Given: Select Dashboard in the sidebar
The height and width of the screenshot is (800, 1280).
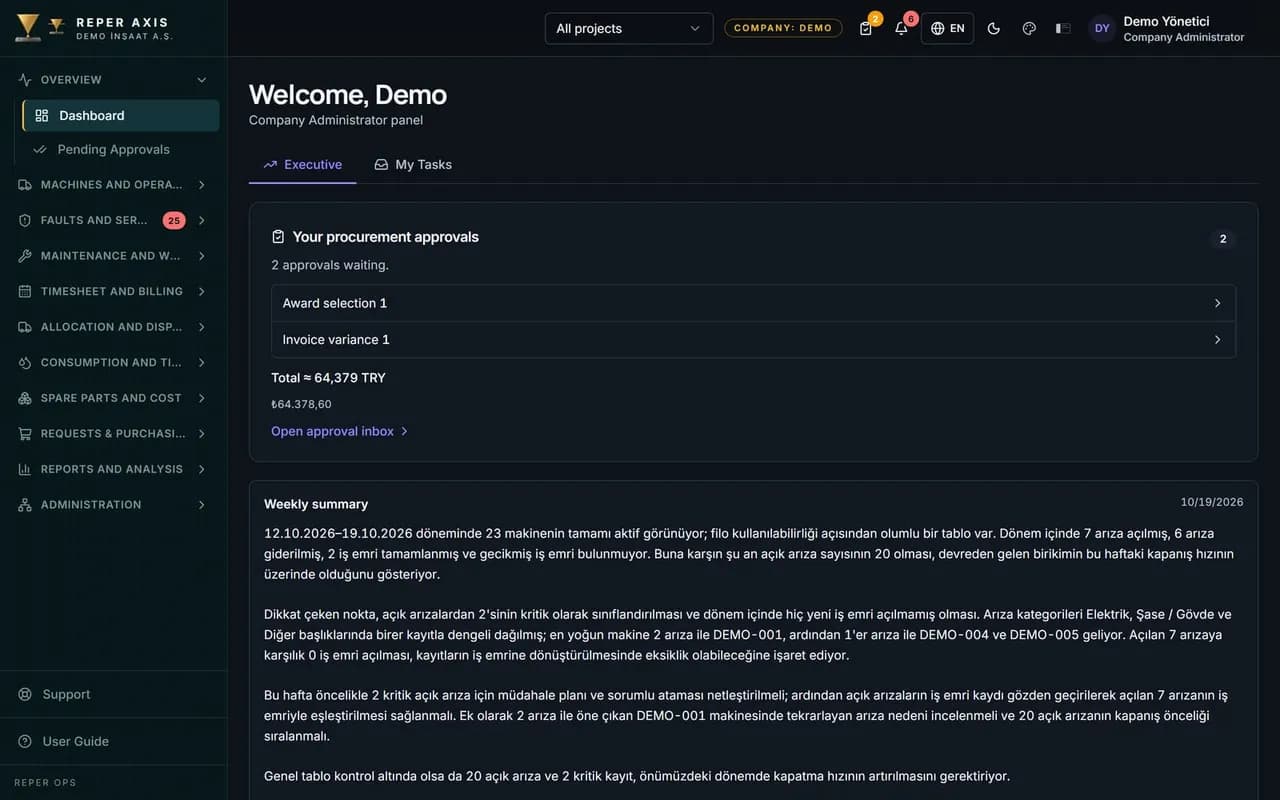Looking at the screenshot, I should pyautogui.click(x=121, y=115).
